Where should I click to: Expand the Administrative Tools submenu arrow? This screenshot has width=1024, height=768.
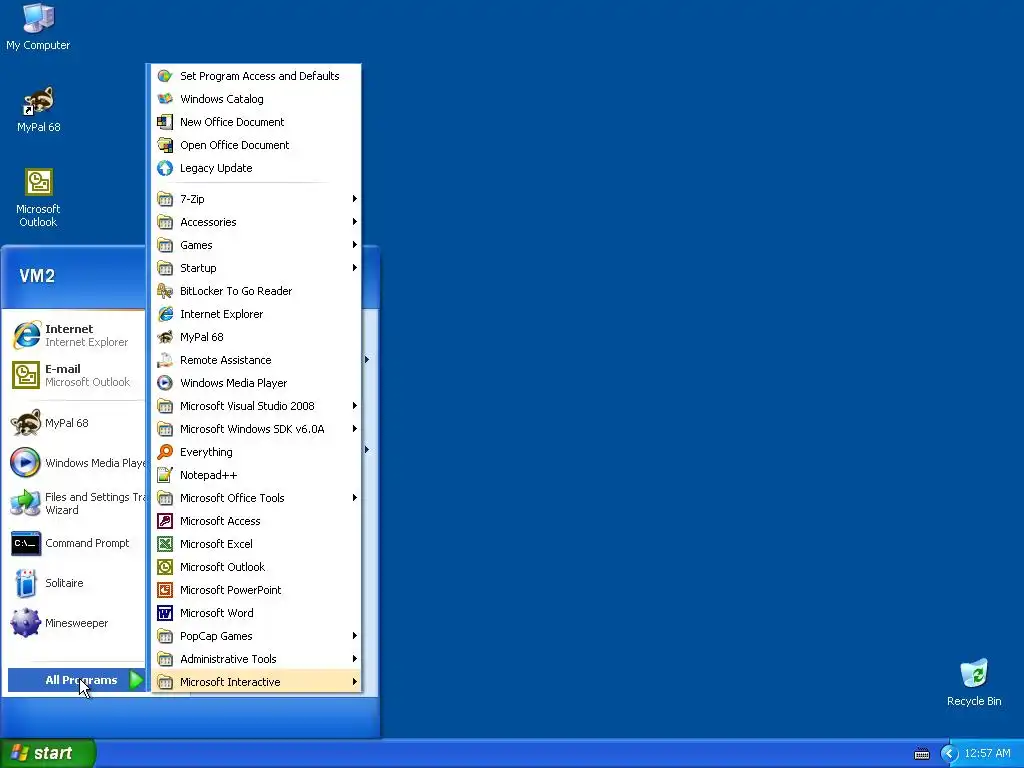click(x=355, y=659)
